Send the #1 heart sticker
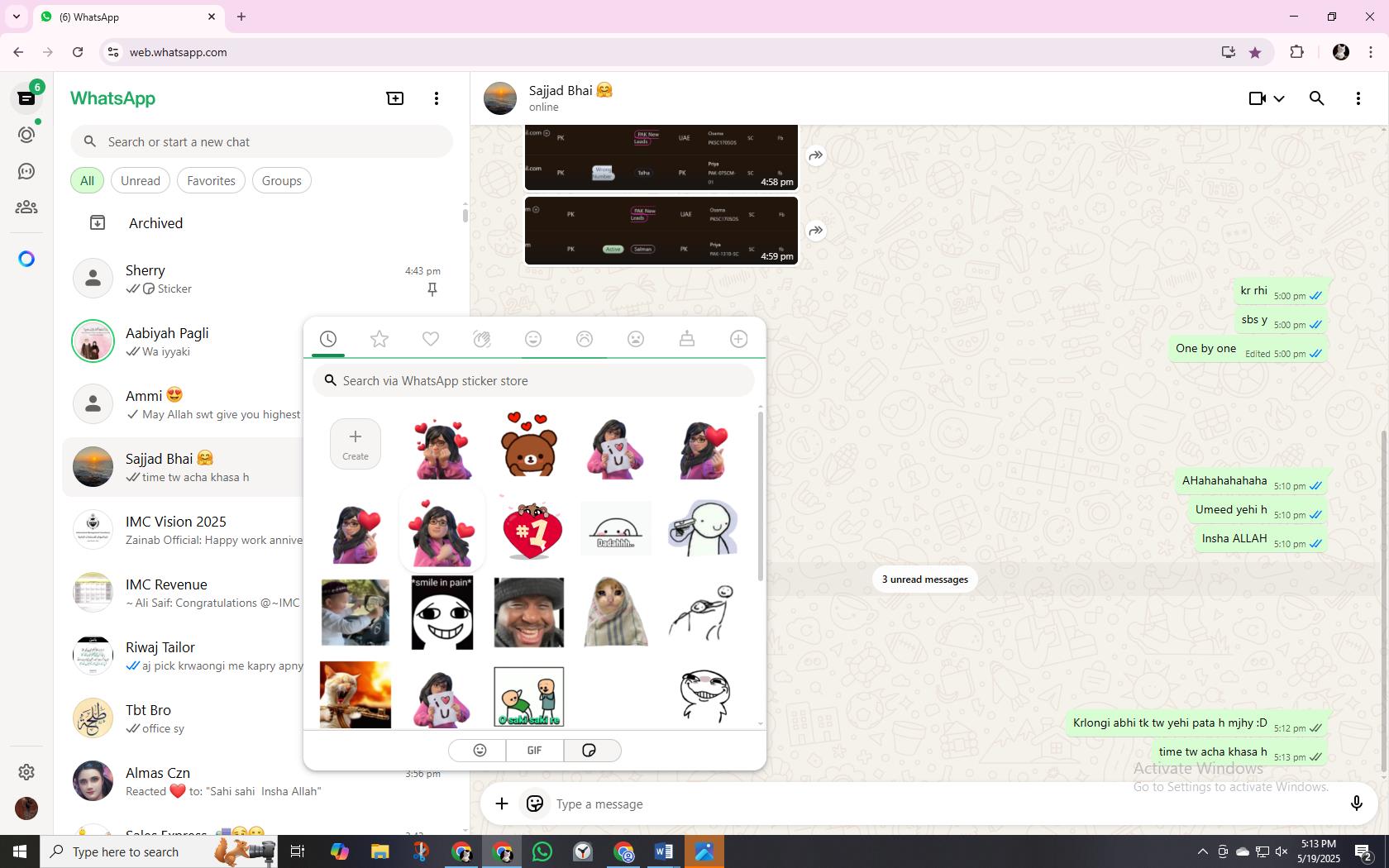Screen dimensions: 1389x868 pos(531,529)
